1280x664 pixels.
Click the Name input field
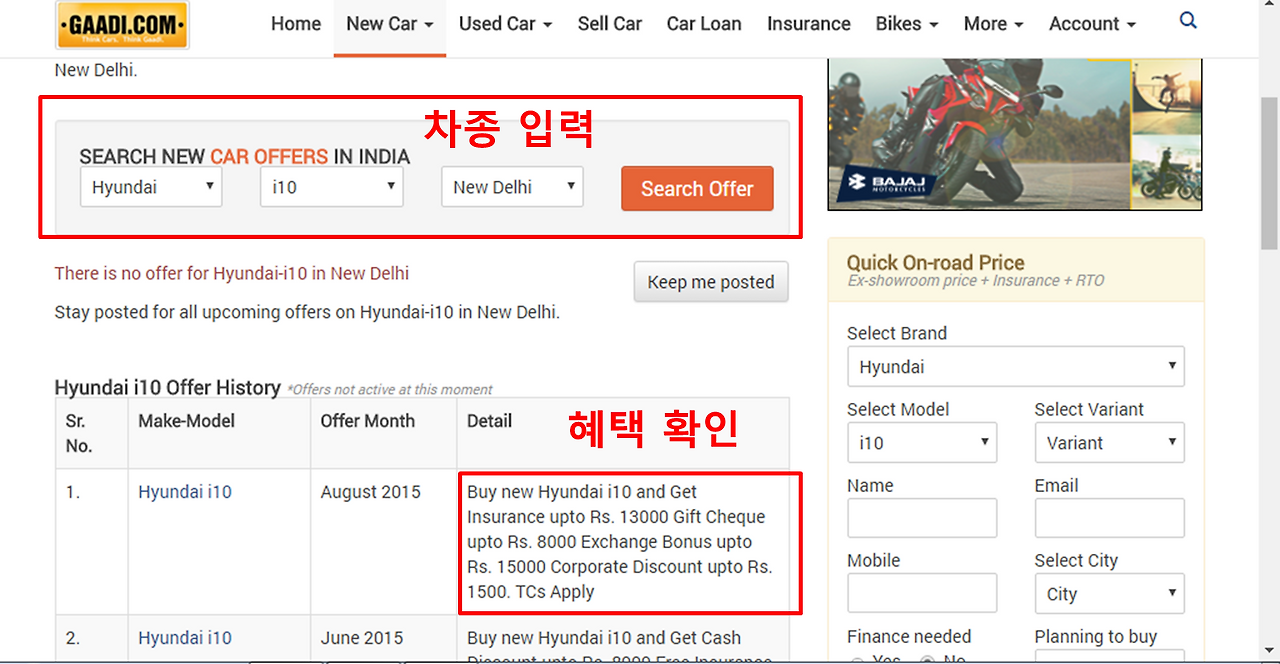[922, 518]
